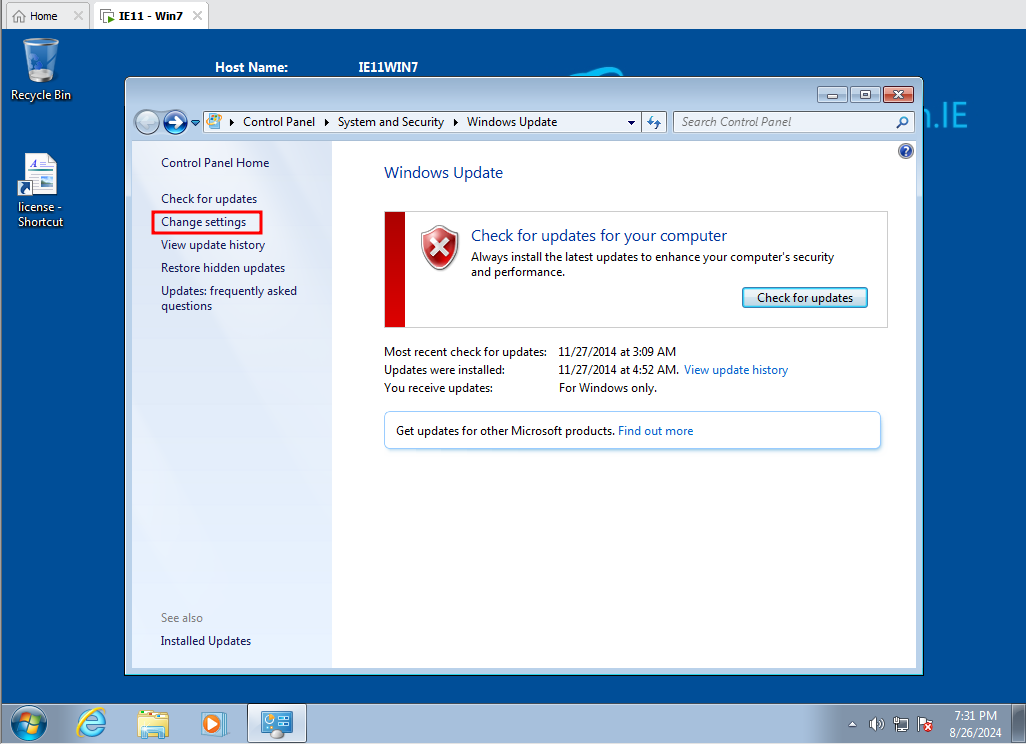Open the Recycle Bin desktop icon
The width and height of the screenshot is (1026, 745).
pos(41,69)
